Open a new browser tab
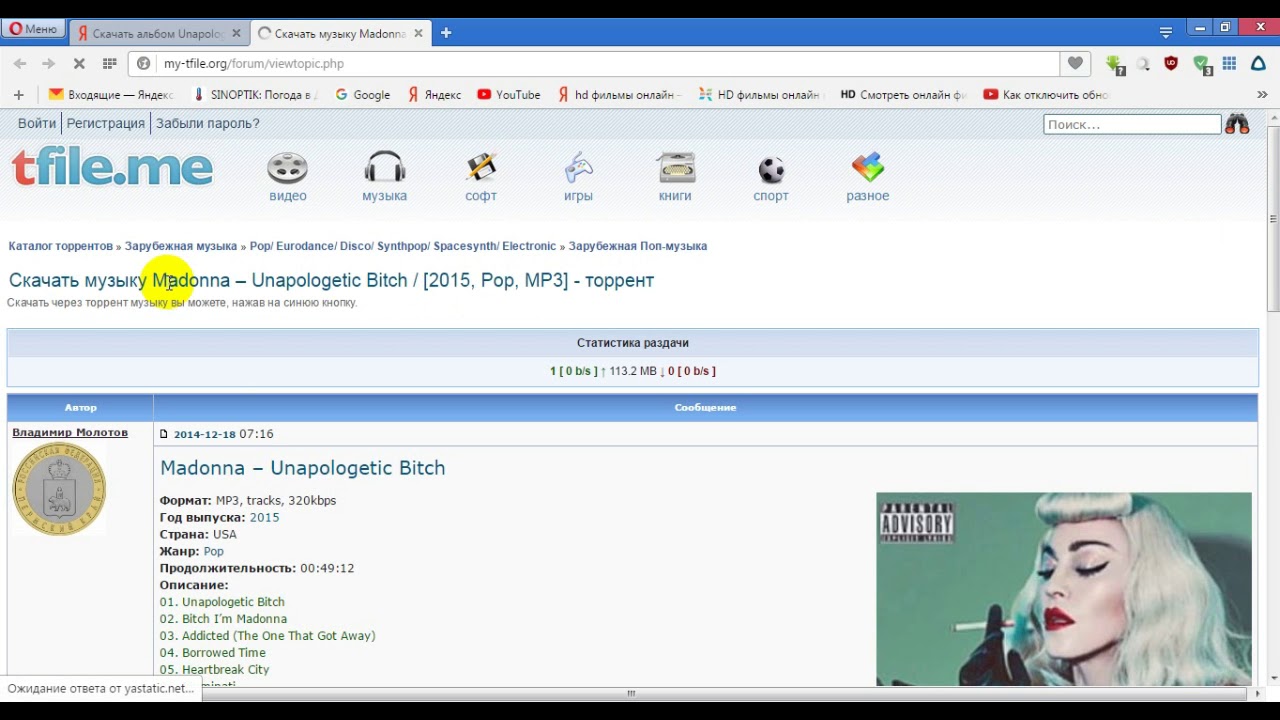Screen dimensions: 1280x720 pos(446,33)
